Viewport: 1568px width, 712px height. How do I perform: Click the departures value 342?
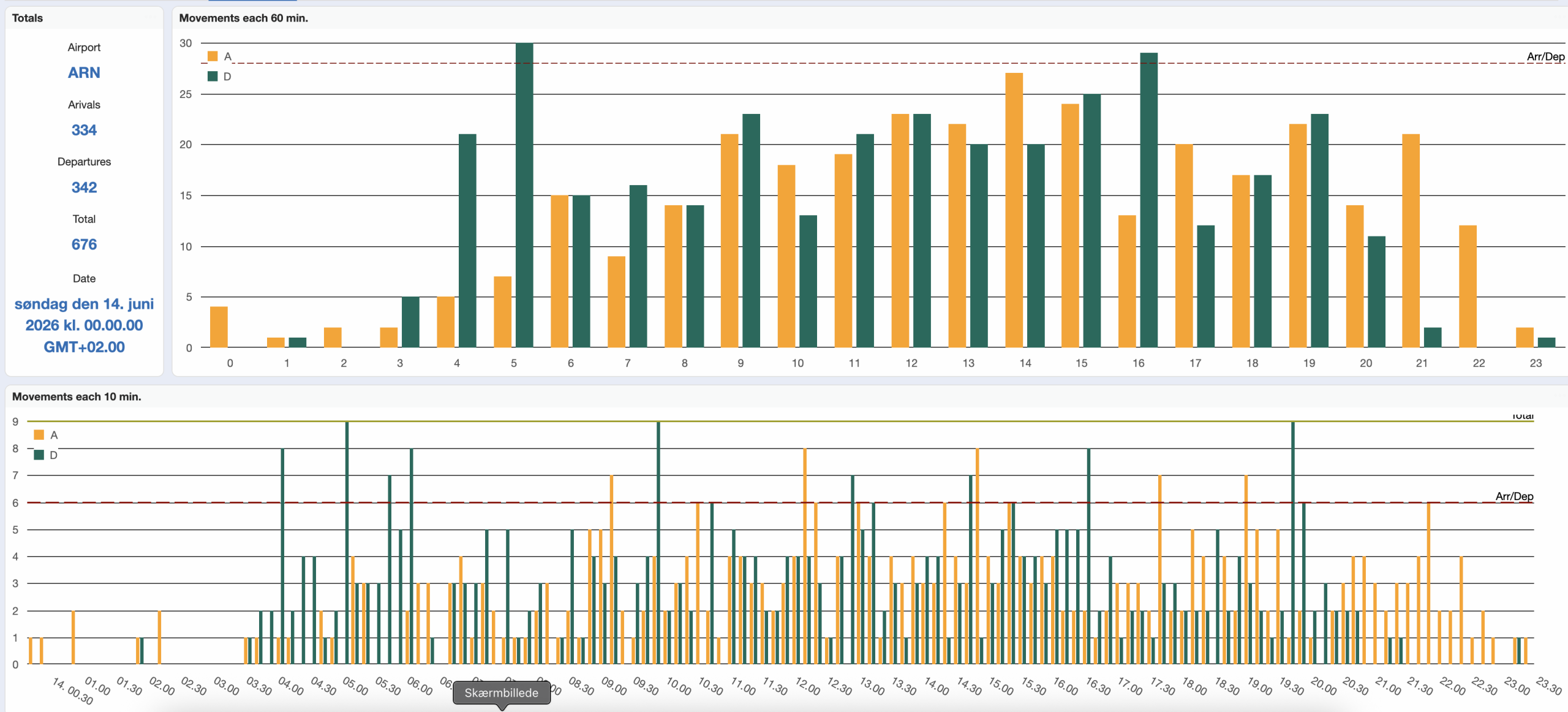[84, 187]
